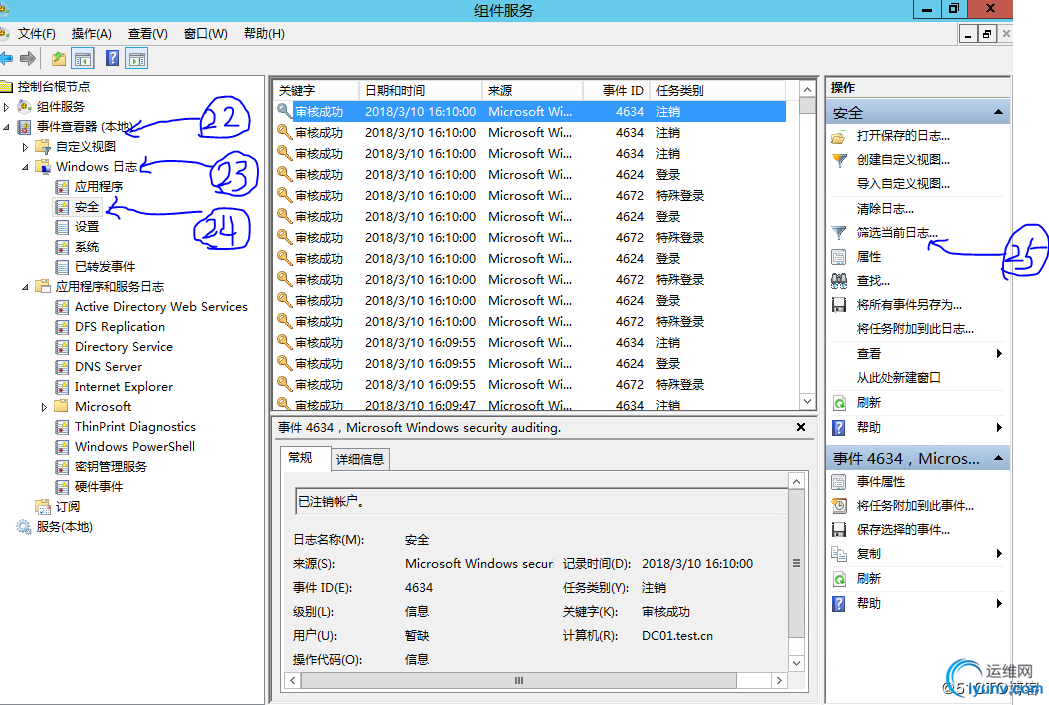Screen dimensions: 1049x705
Task: Click 刷新 icon under 安全 actions
Action: (x=839, y=403)
